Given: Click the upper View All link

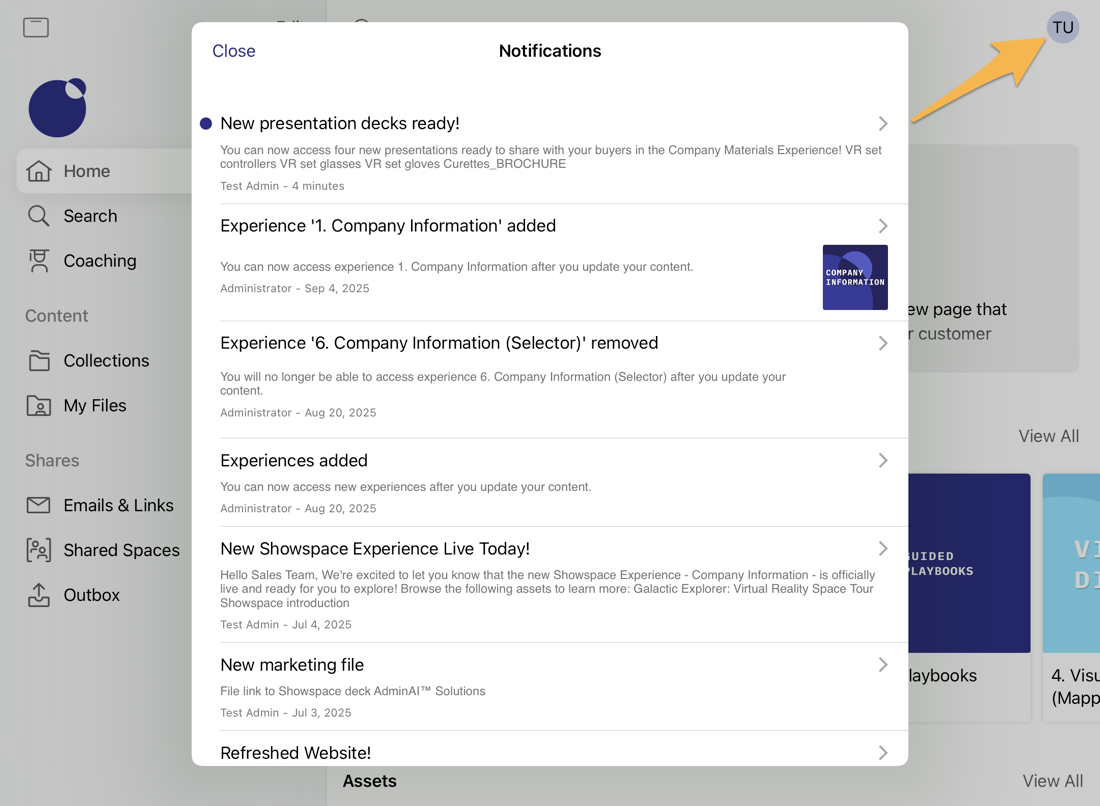Looking at the screenshot, I should coord(1048,436).
